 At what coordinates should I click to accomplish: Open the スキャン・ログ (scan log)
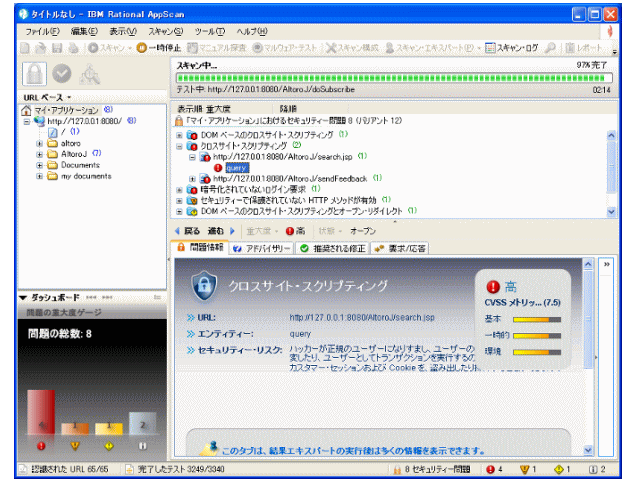[517, 47]
